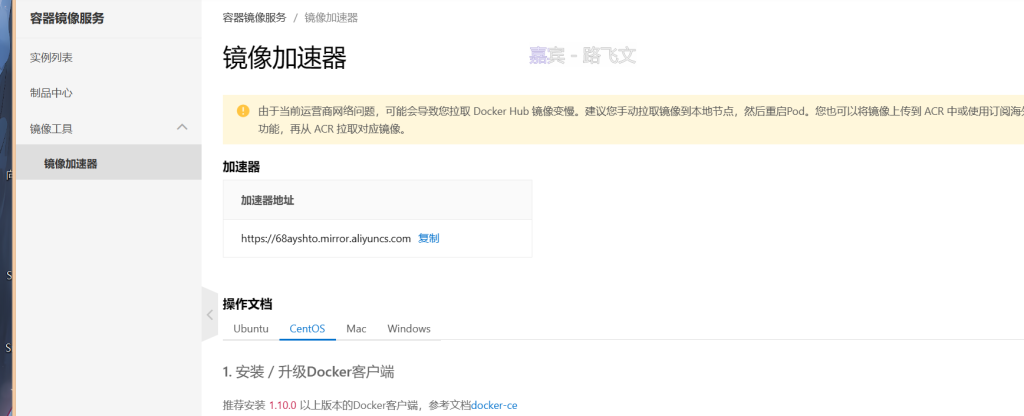Switch to the Mac documentation tab
1024x416 pixels.
[356, 328]
